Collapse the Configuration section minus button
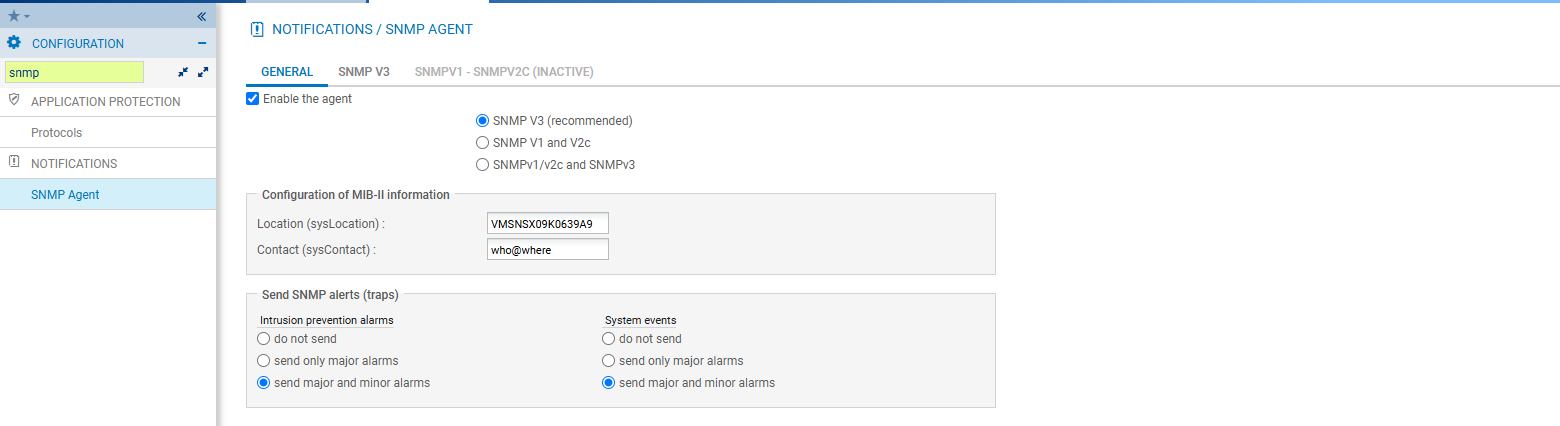The width and height of the screenshot is (1560, 426). (202, 43)
